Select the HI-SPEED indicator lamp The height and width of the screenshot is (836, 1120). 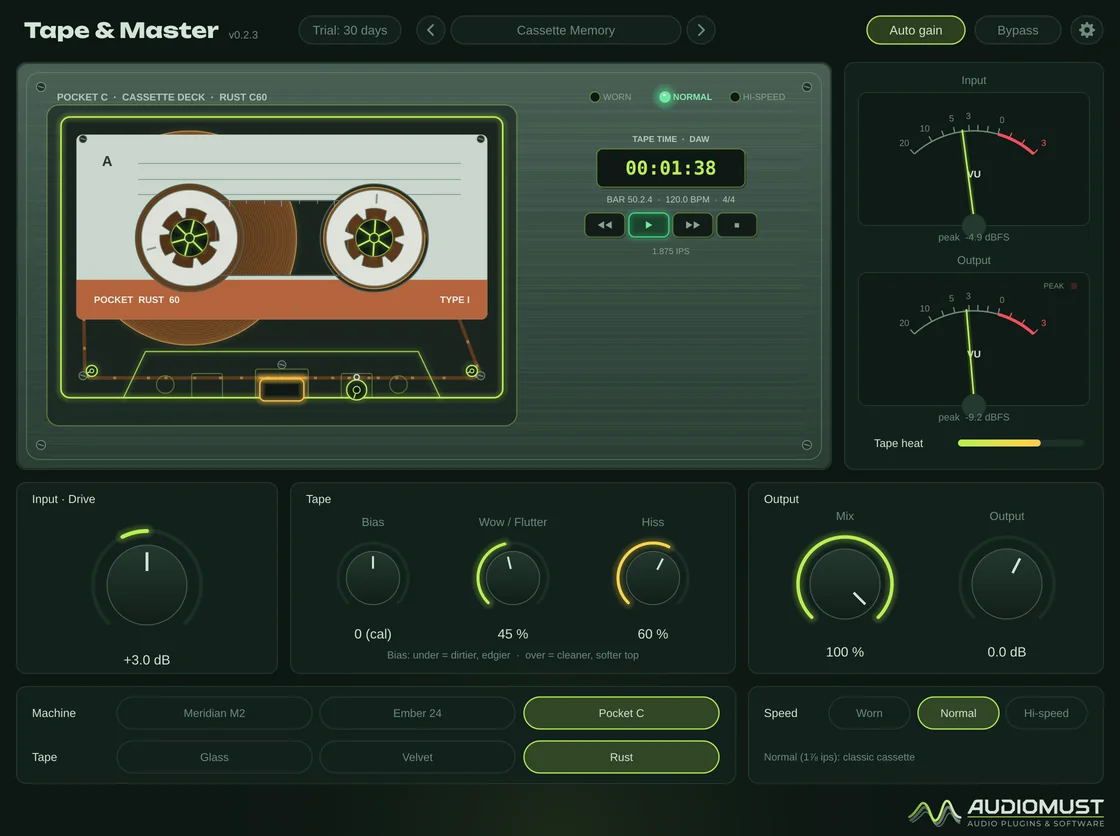click(734, 96)
